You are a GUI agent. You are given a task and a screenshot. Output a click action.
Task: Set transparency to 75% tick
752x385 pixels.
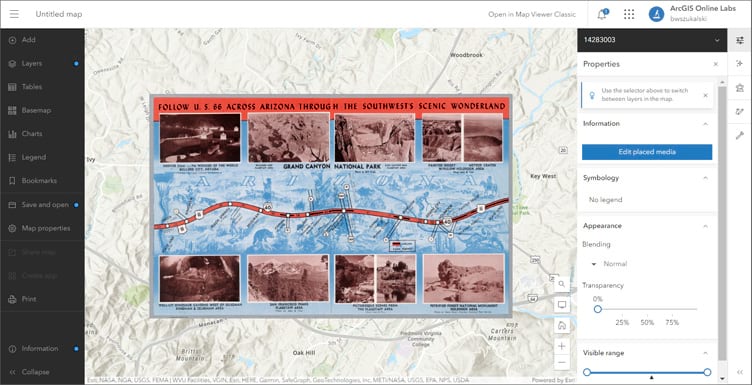tap(672, 323)
